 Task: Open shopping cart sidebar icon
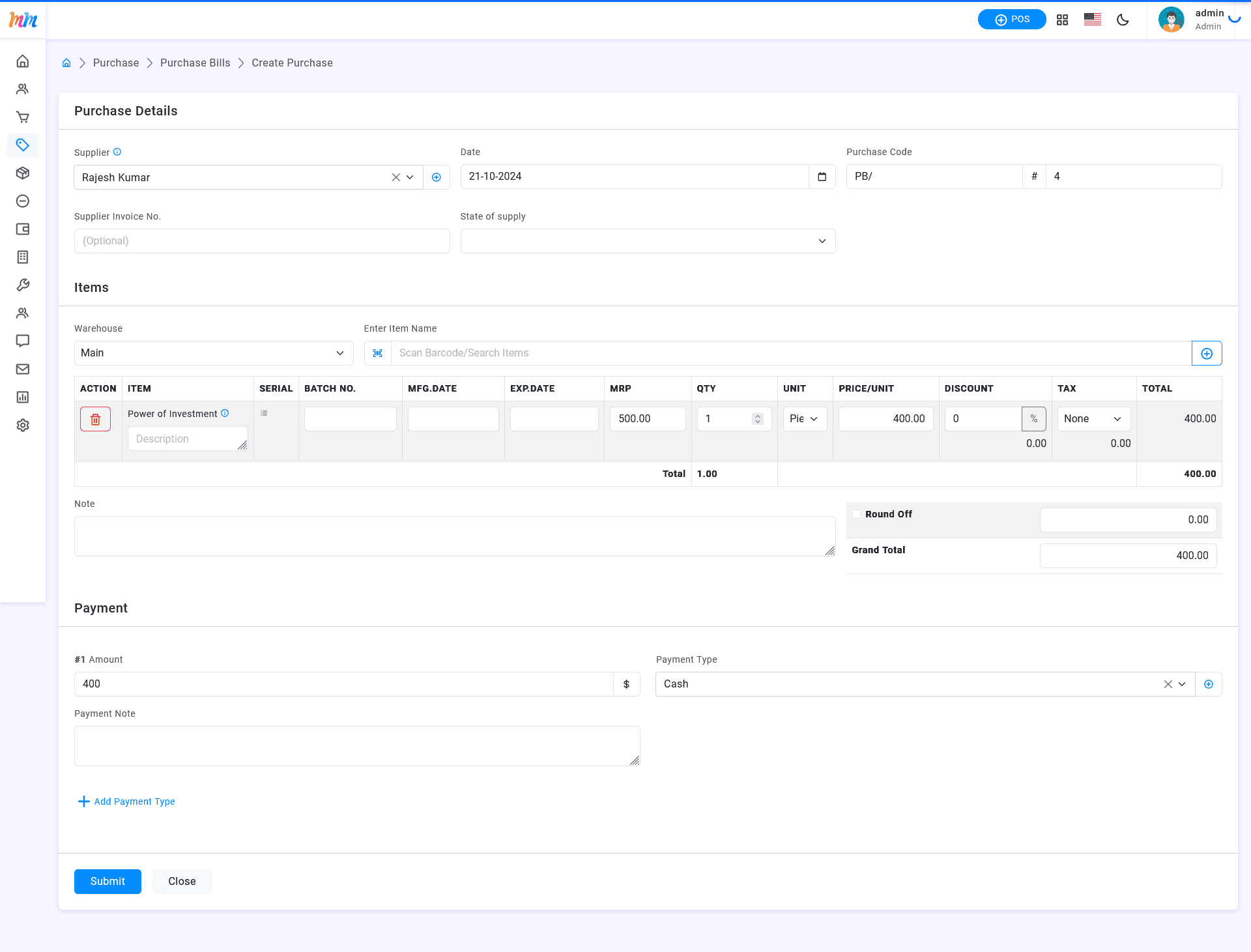[x=23, y=117]
